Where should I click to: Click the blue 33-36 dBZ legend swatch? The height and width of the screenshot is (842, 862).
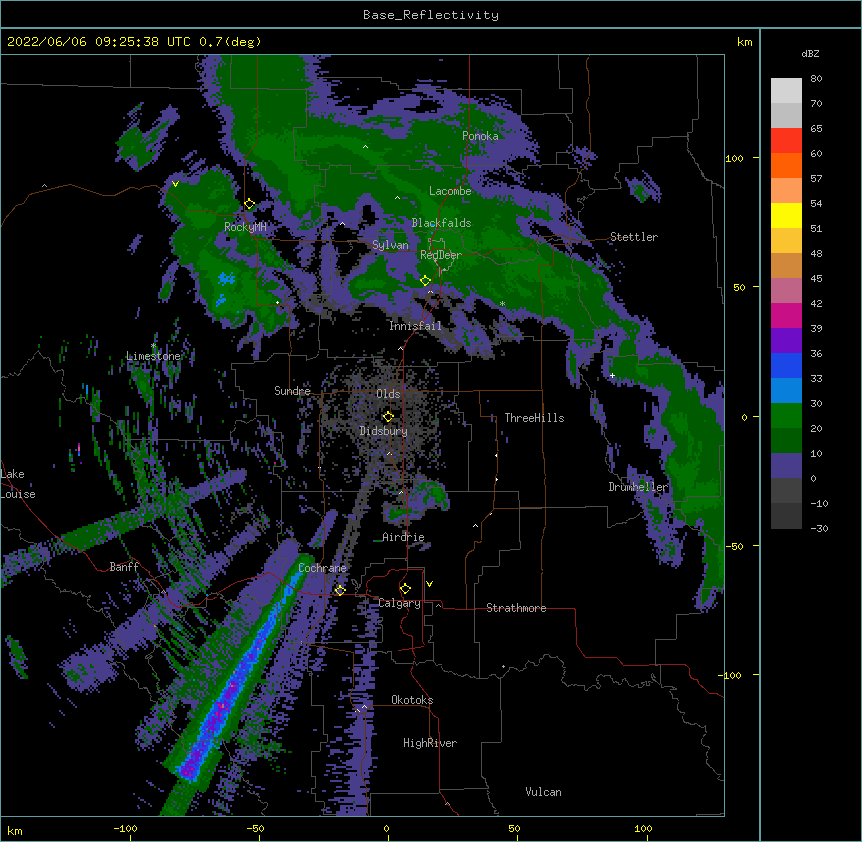786,365
